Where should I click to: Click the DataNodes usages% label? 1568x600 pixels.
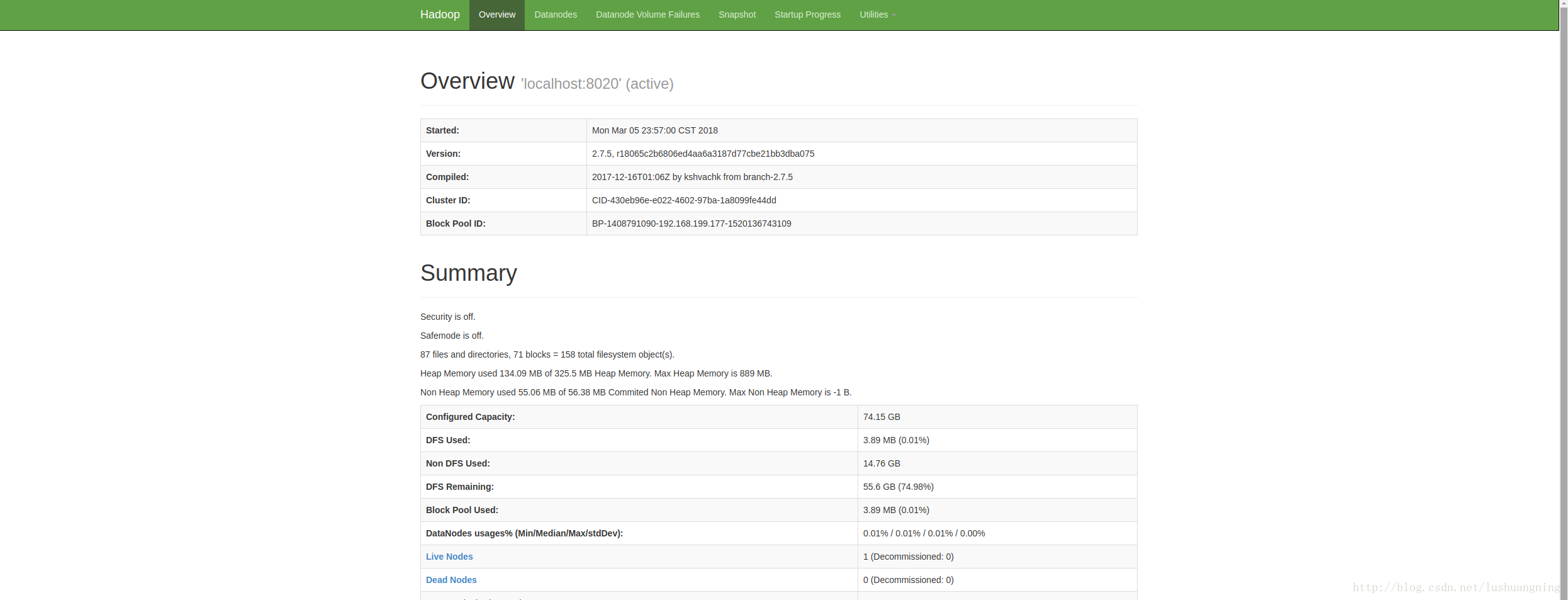[524, 533]
